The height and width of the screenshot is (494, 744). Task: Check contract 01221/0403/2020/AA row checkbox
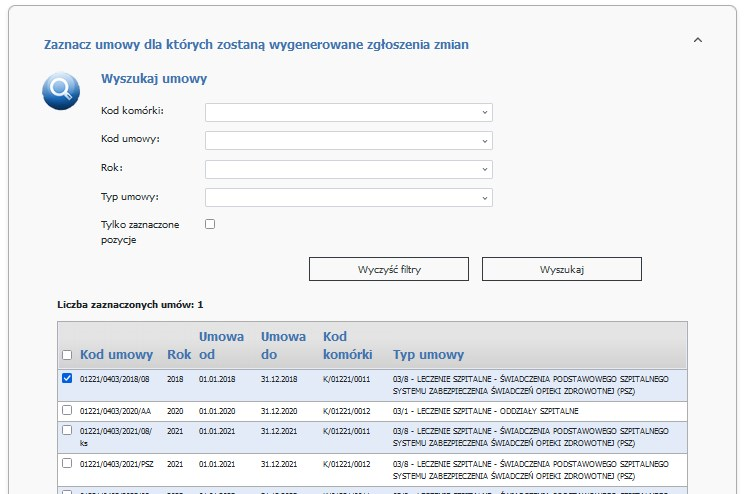pos(67,410)
